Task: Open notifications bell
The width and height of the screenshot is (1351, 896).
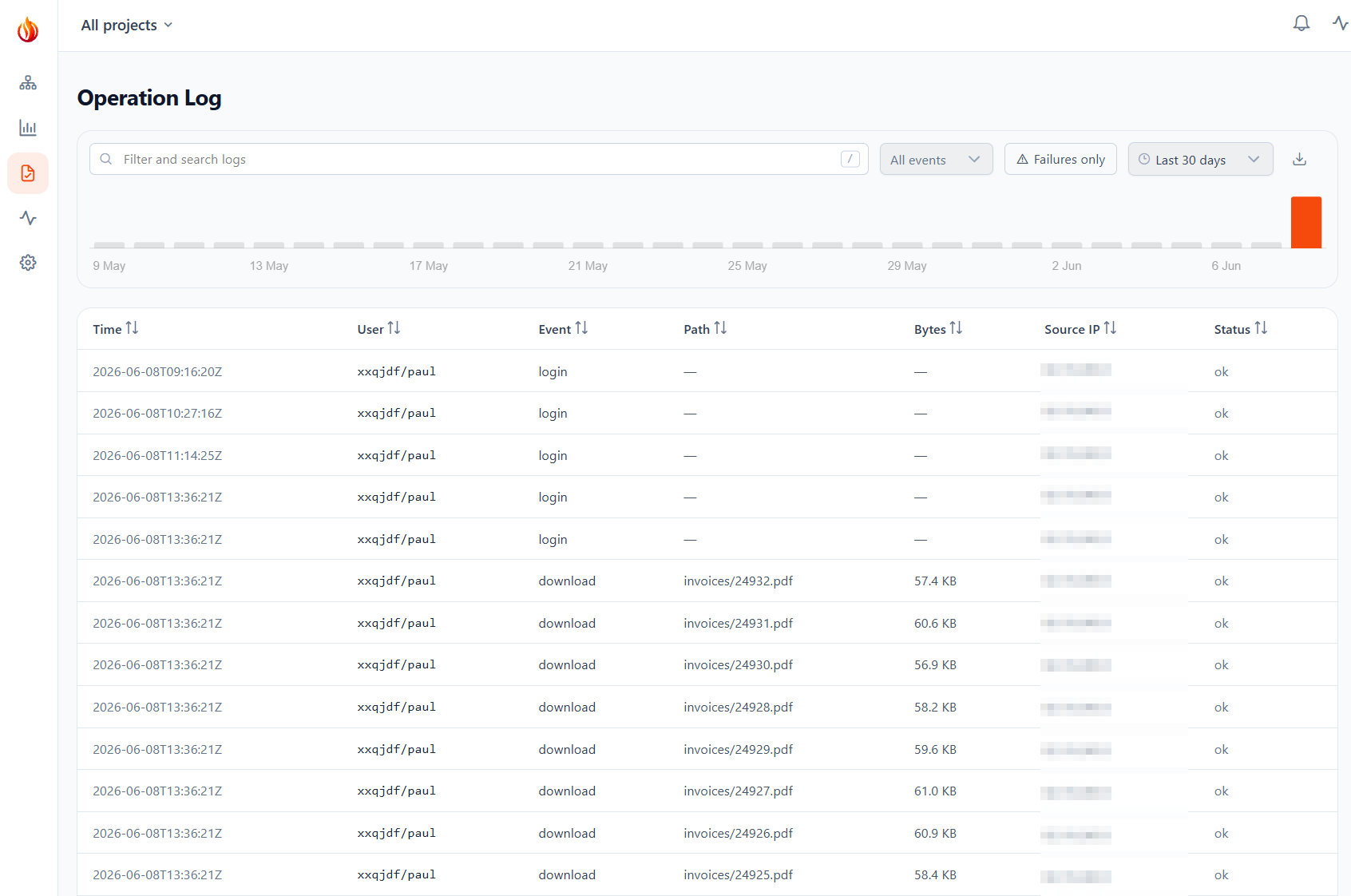Action: (x=1301, y=23)
